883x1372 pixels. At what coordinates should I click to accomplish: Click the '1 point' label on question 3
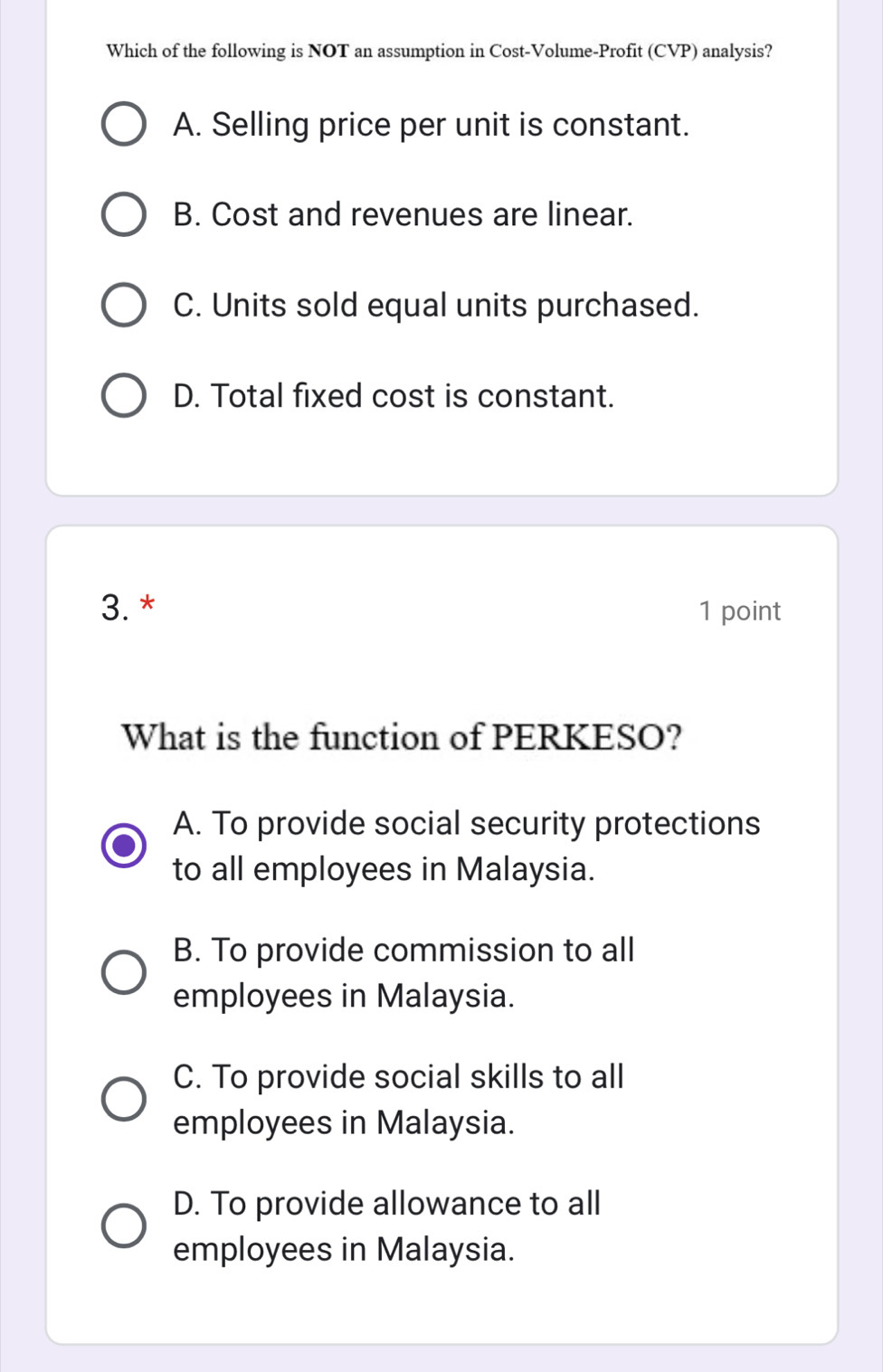coord(739,611)
